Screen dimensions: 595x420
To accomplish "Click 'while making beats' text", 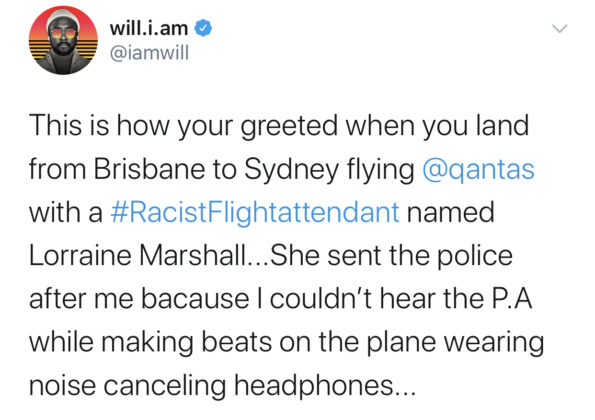I will coord(151,343).
